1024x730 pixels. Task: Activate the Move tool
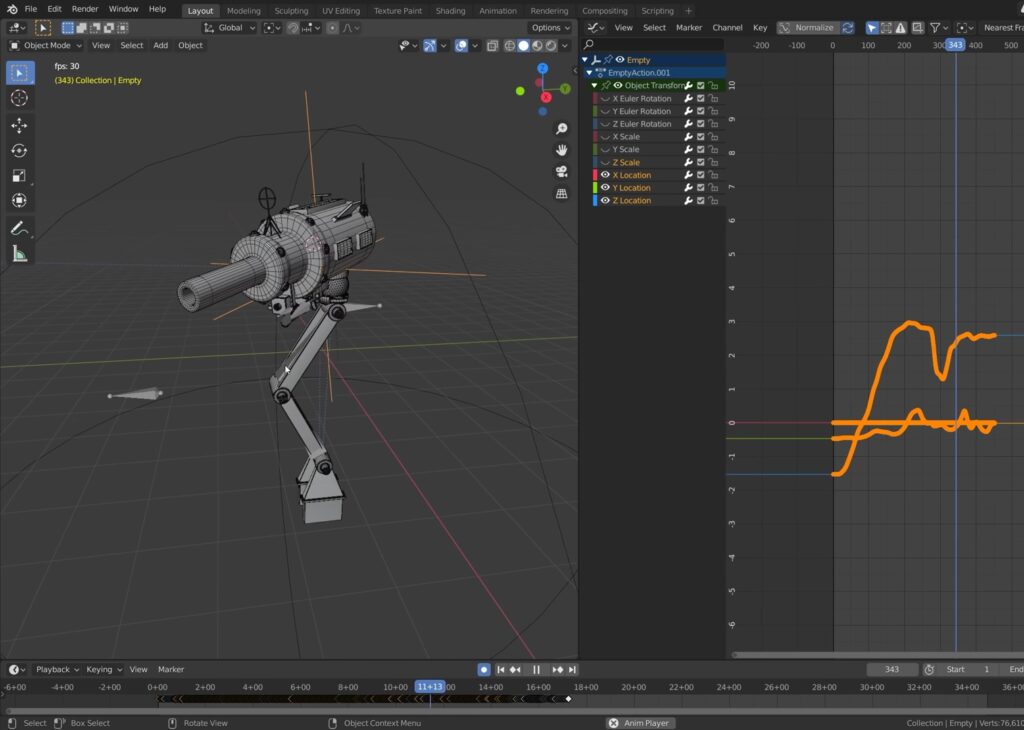[19, 125]
